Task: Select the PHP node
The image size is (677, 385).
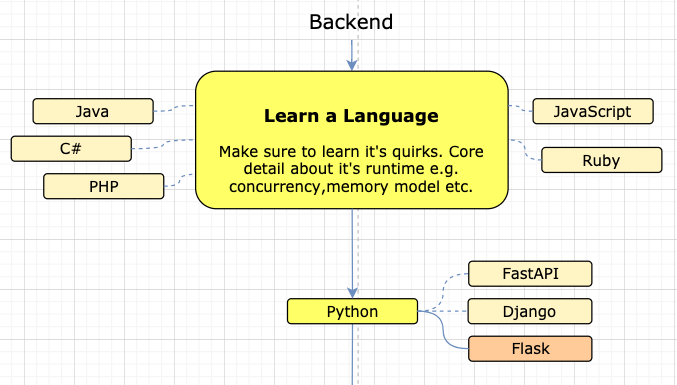Action: click(x=104, y=186)
